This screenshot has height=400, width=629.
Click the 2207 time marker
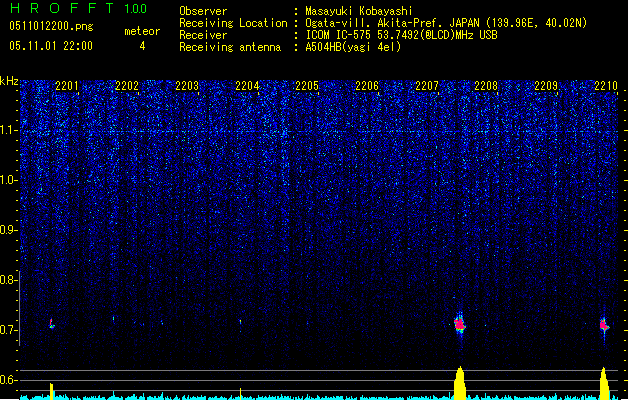point(427,86)
